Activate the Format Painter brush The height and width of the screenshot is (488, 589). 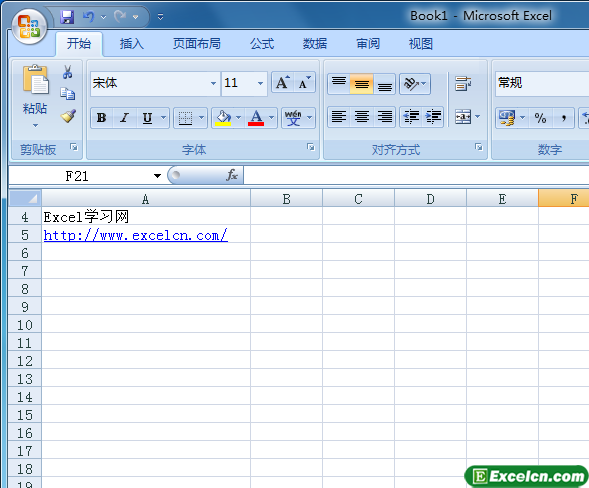coord(68,116)
